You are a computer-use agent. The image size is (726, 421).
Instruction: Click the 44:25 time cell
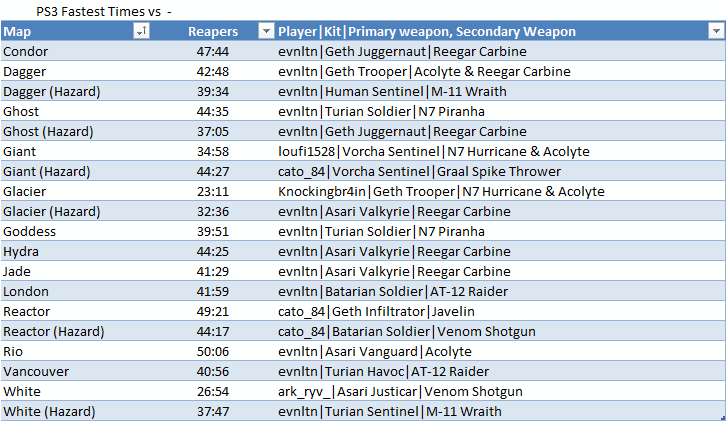213,251
